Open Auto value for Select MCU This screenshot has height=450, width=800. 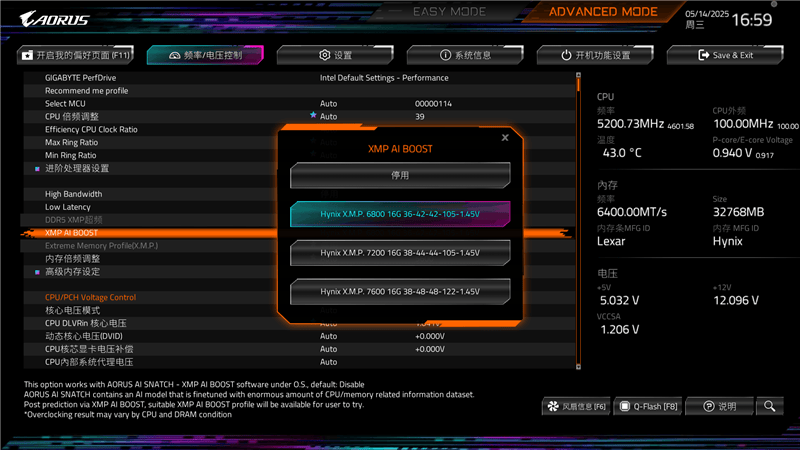(x=328, y=104)
